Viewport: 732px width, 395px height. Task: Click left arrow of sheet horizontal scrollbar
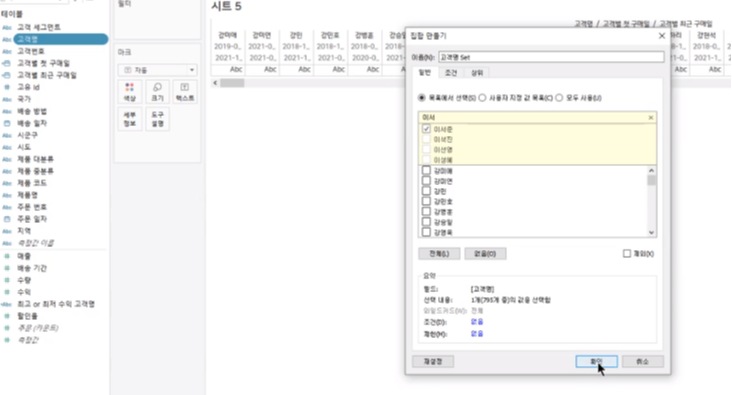tap(215, 83)
